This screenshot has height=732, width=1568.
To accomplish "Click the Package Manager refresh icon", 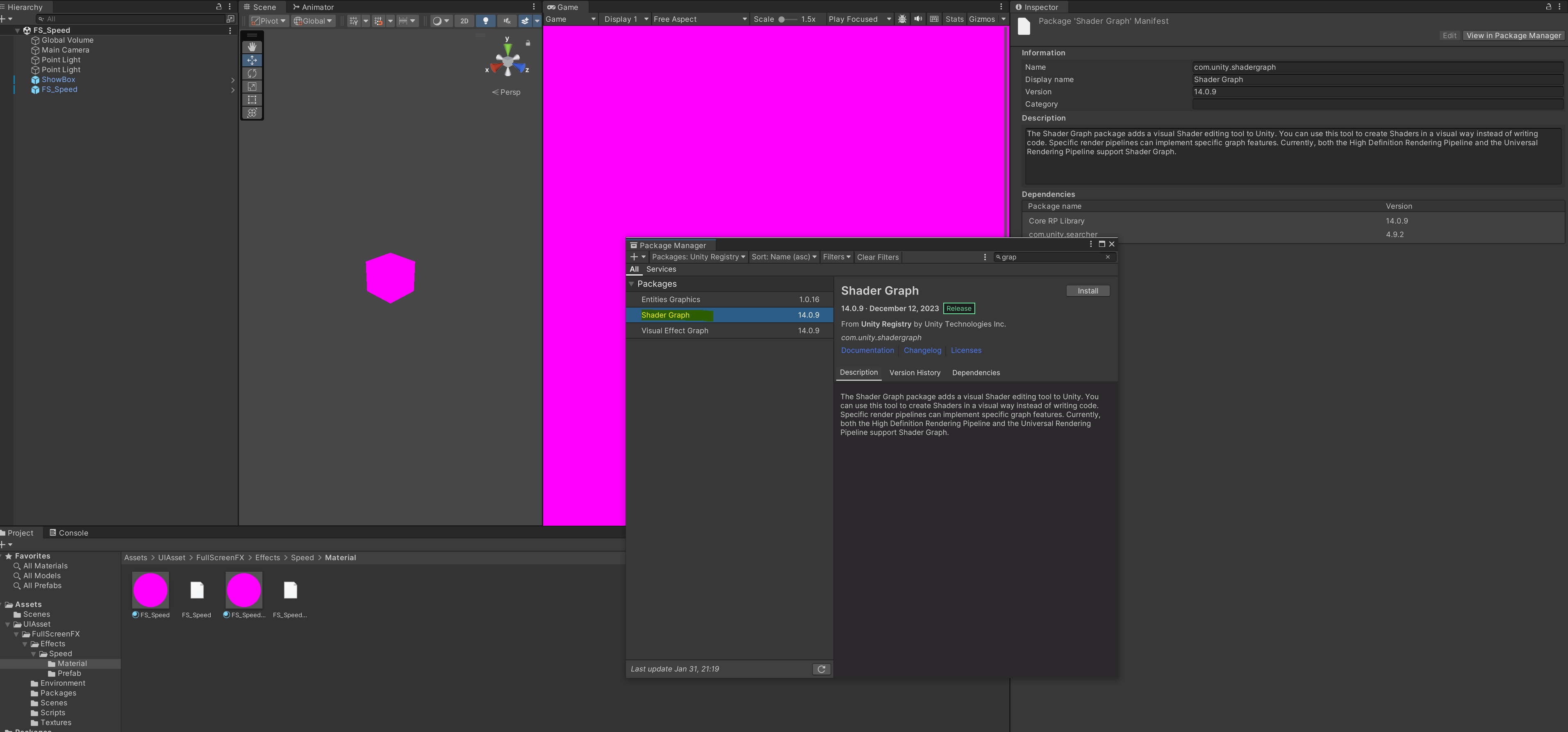I will [821, 669].
